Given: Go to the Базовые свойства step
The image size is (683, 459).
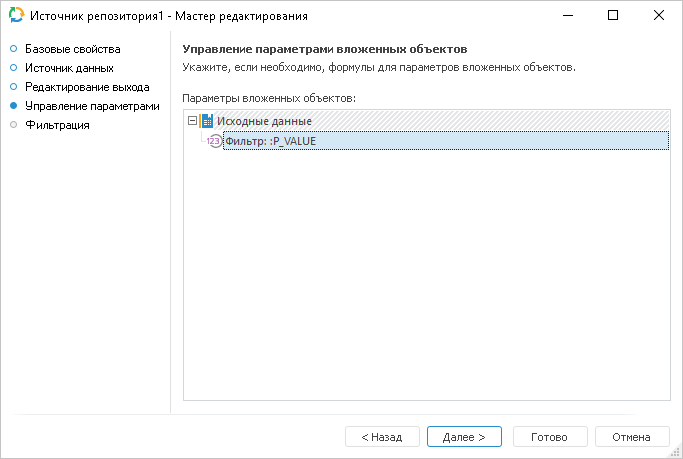Looking at the screenshot, I should pyautogui.click(x=72, y=49).
